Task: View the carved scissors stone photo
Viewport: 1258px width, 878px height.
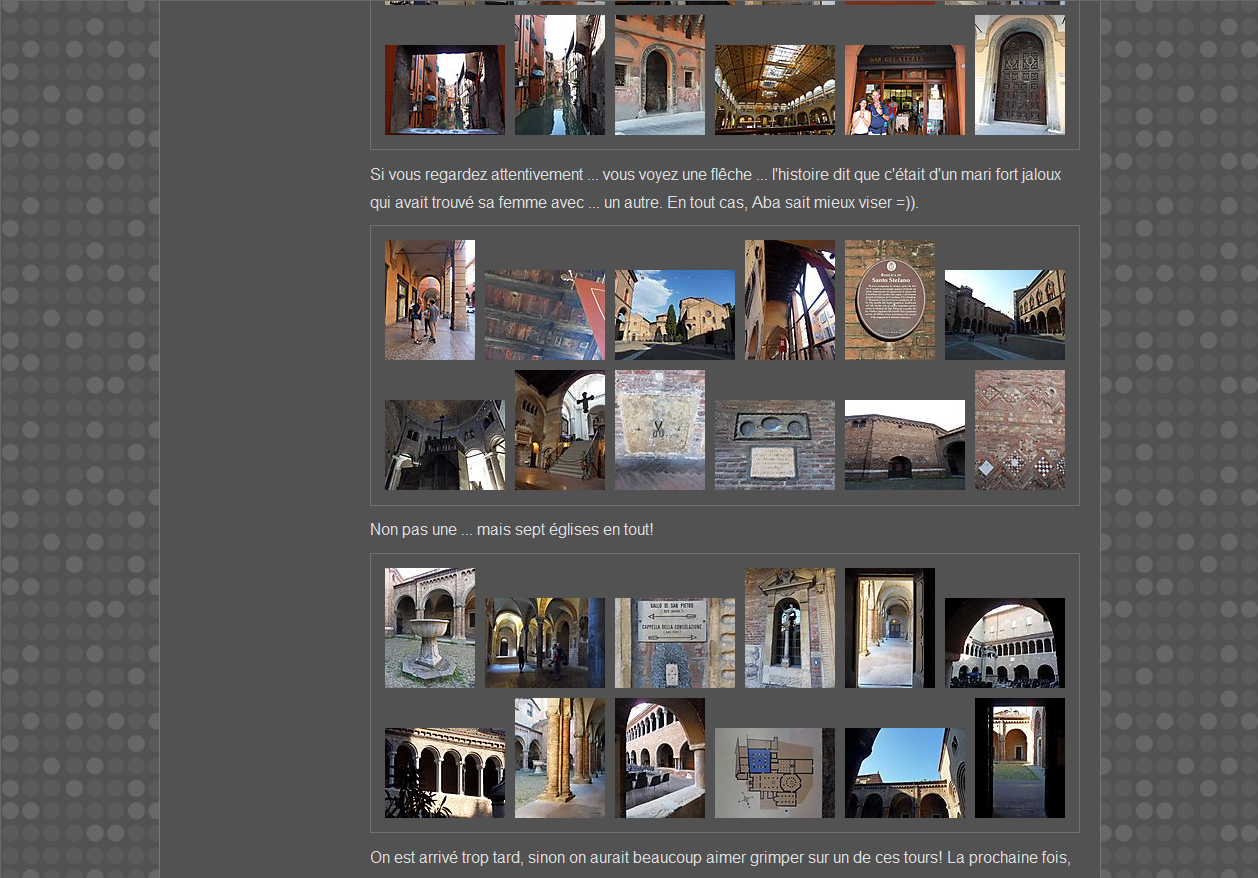Action: pos(659,430)
